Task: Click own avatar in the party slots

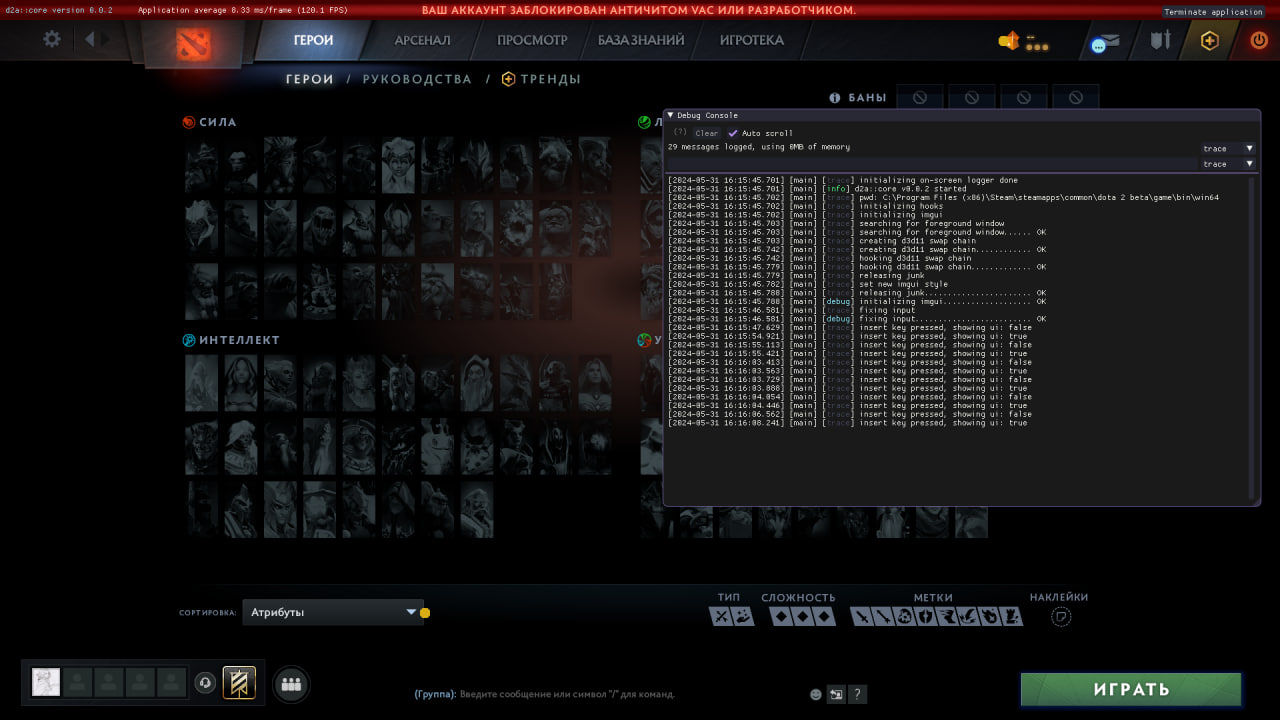Action: point(46,683)
